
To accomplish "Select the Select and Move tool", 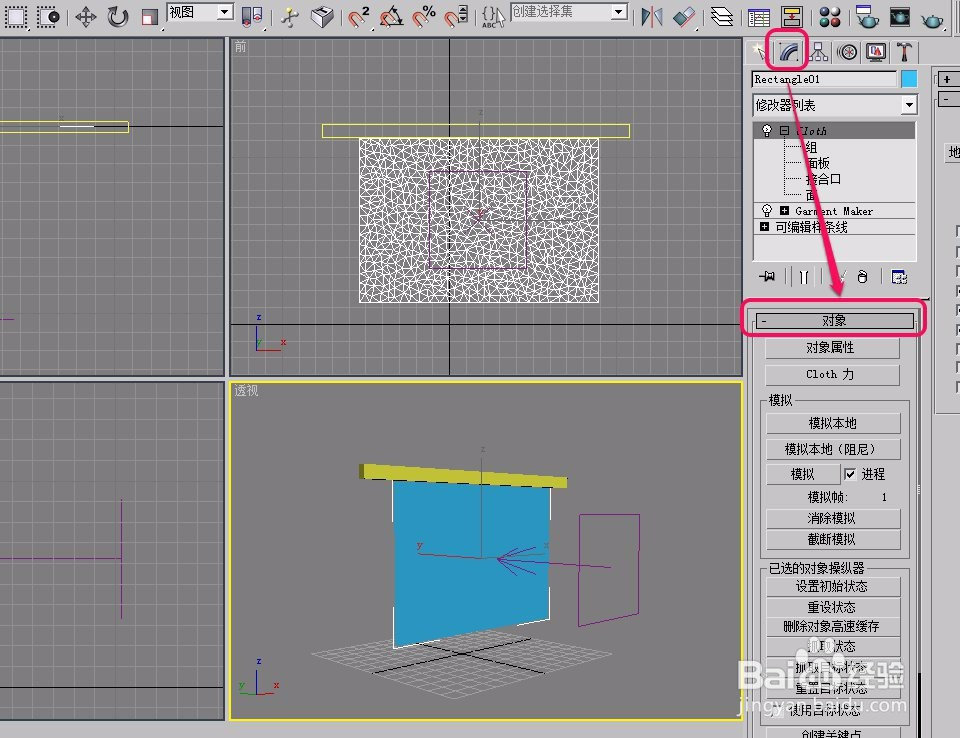I will pos(87,16).
